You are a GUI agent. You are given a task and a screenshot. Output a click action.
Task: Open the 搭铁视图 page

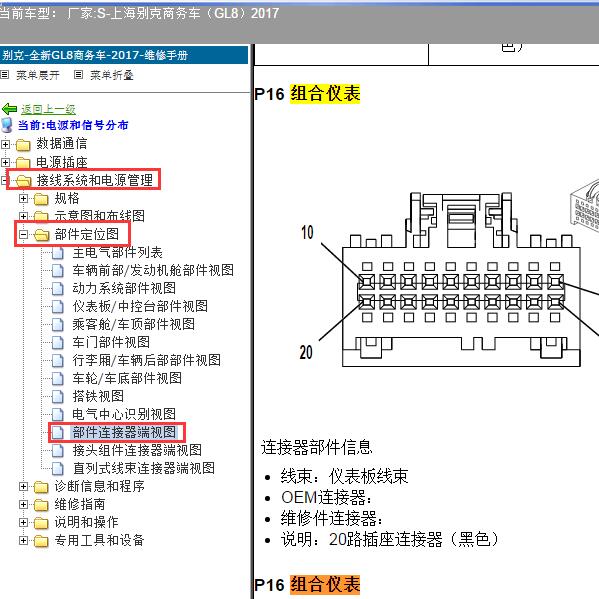coord(98,396)
